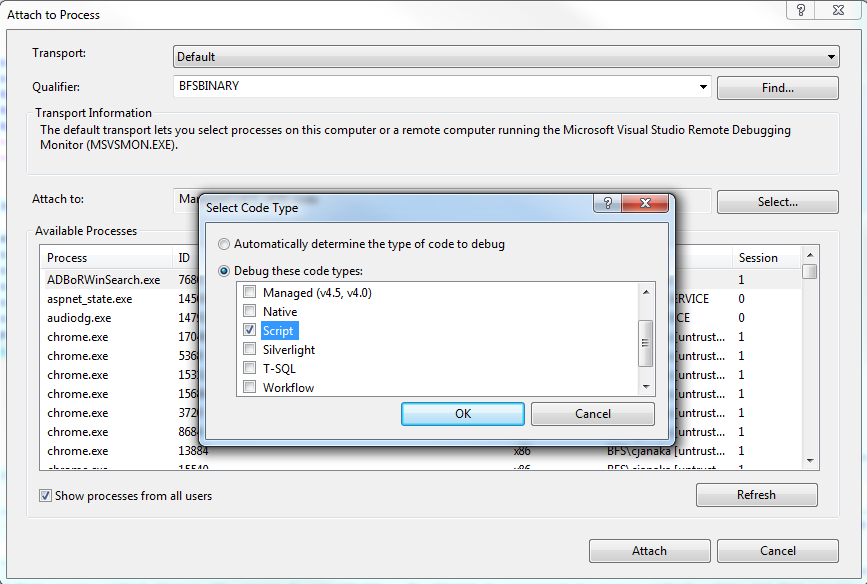This screenshot has width=867, height=584.
Task: Enable the Managed (v4.5, v4.0) checkbox
Action: coord(248,291)
